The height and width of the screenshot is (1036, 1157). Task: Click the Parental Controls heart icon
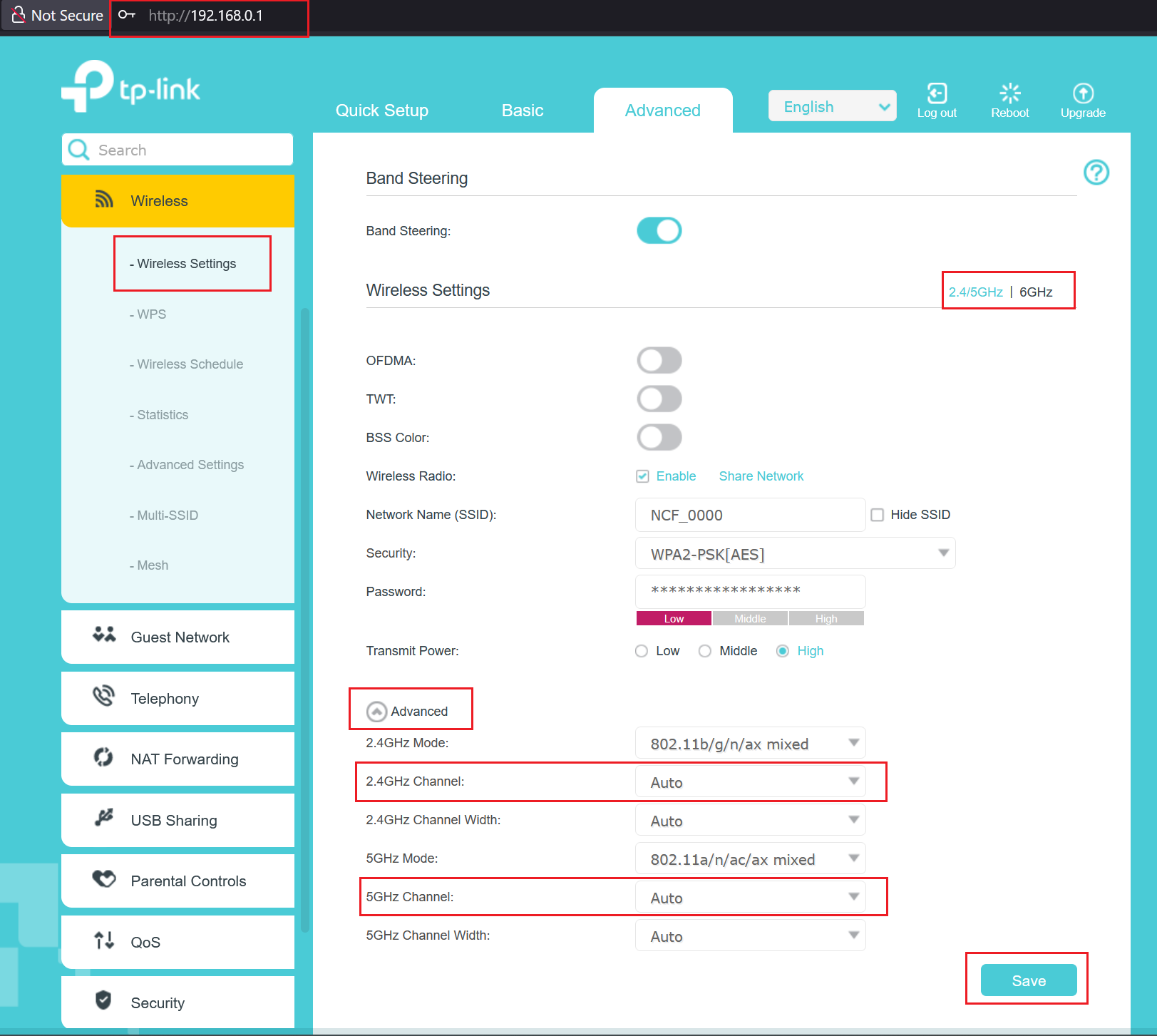(104, 879)
